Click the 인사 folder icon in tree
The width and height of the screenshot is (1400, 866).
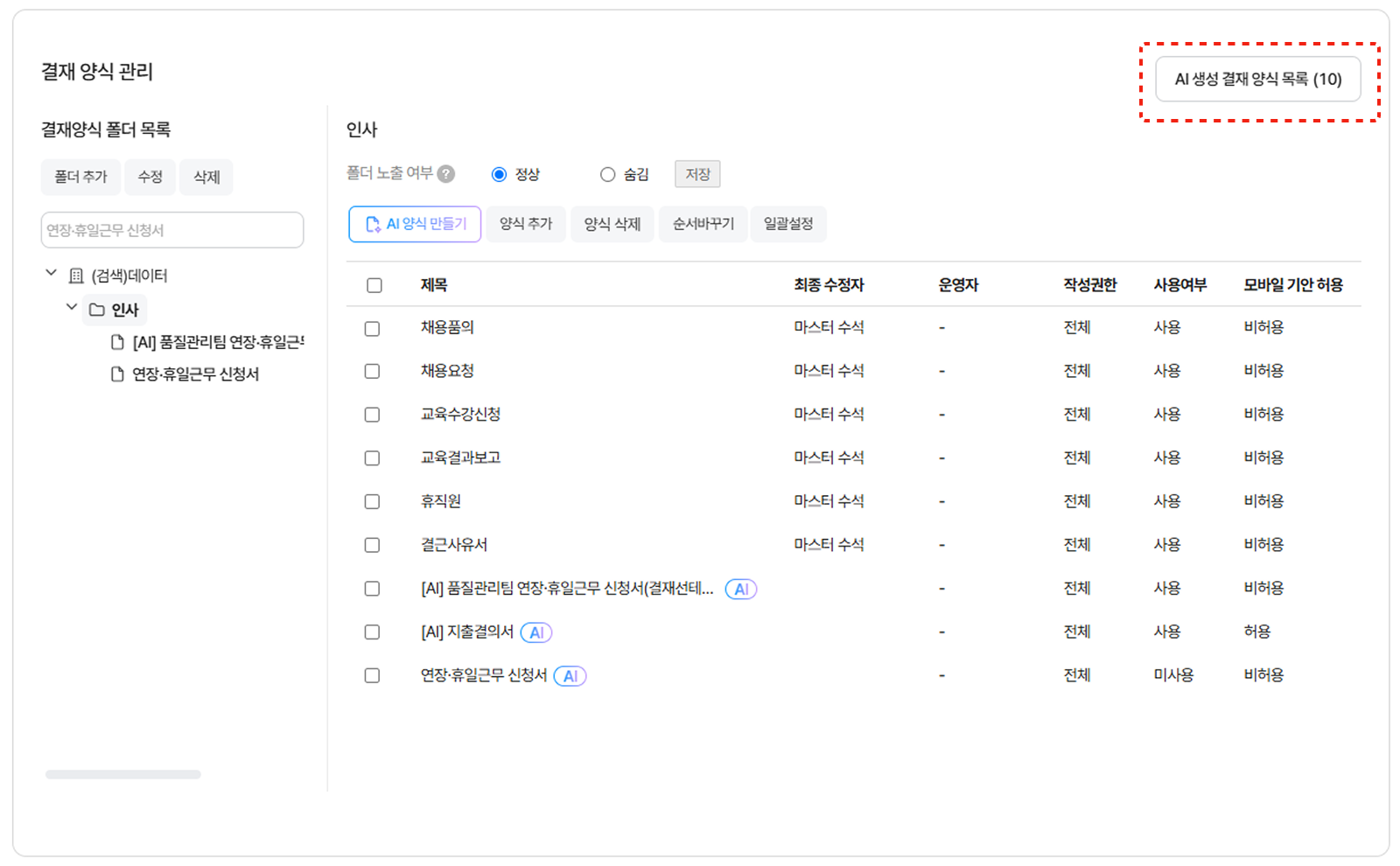coord(97,310)
